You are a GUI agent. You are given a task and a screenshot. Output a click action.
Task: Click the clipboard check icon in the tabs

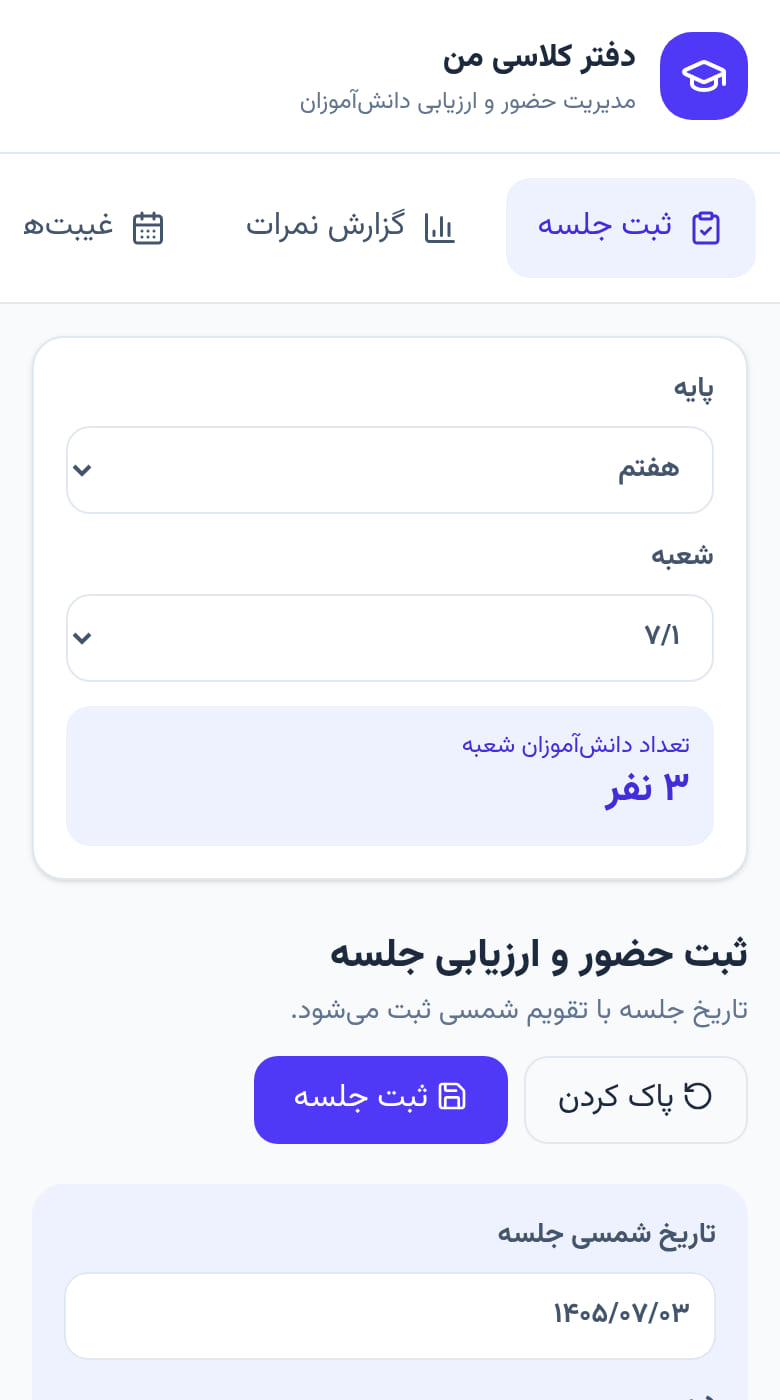(706, 228)
